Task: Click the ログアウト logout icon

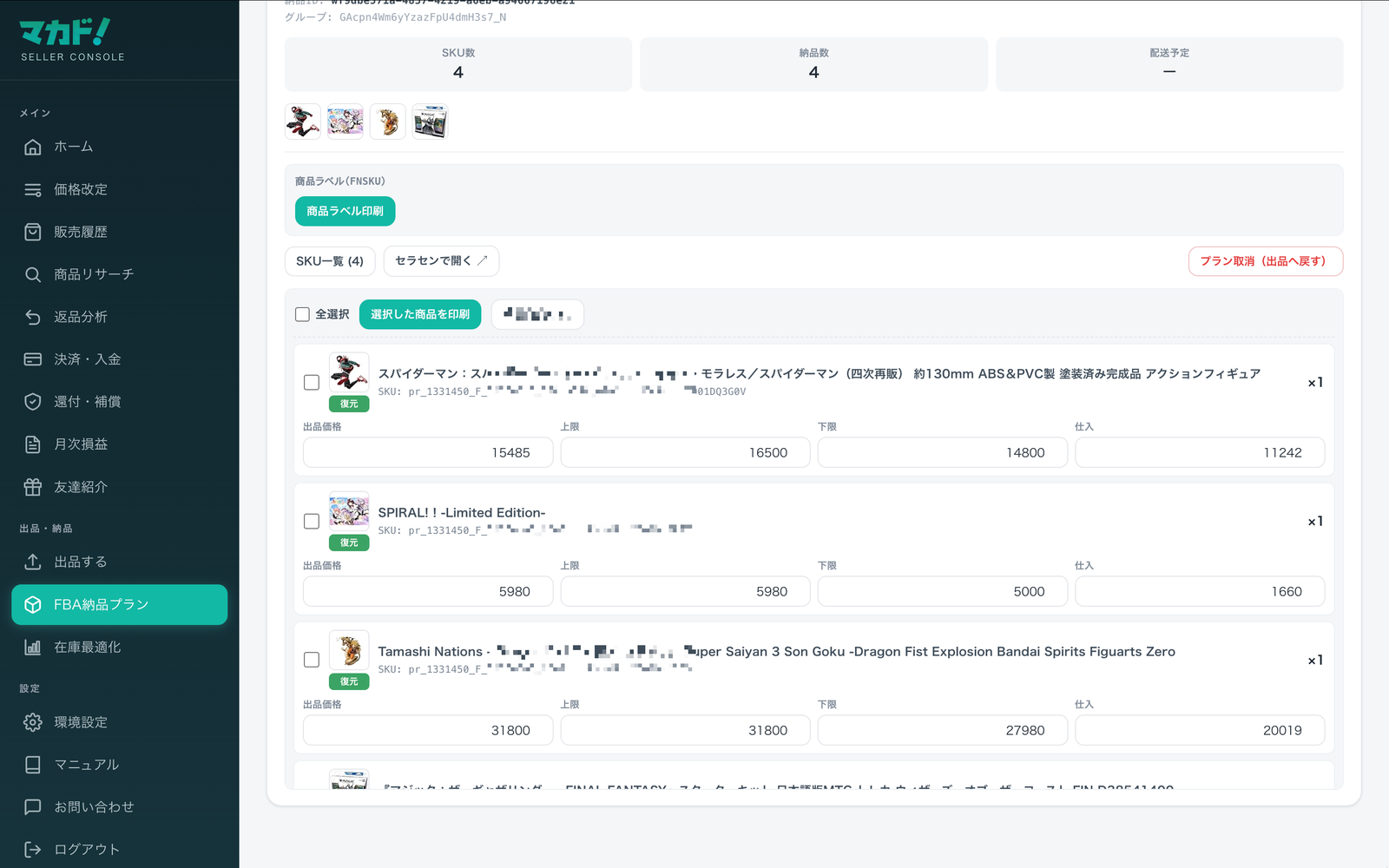Action: (33, 850)
